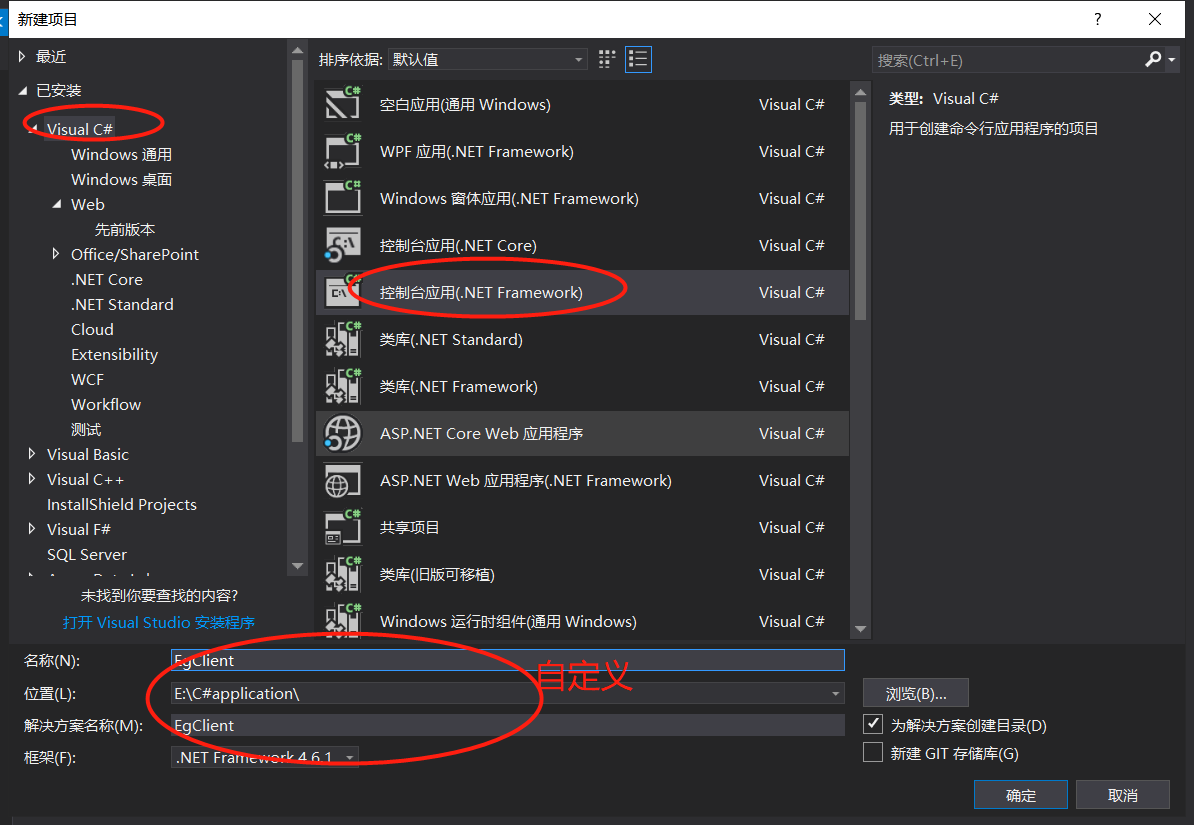Expand the Visual F# tree node
The image size is (1194, 825).
pos(31,529)
